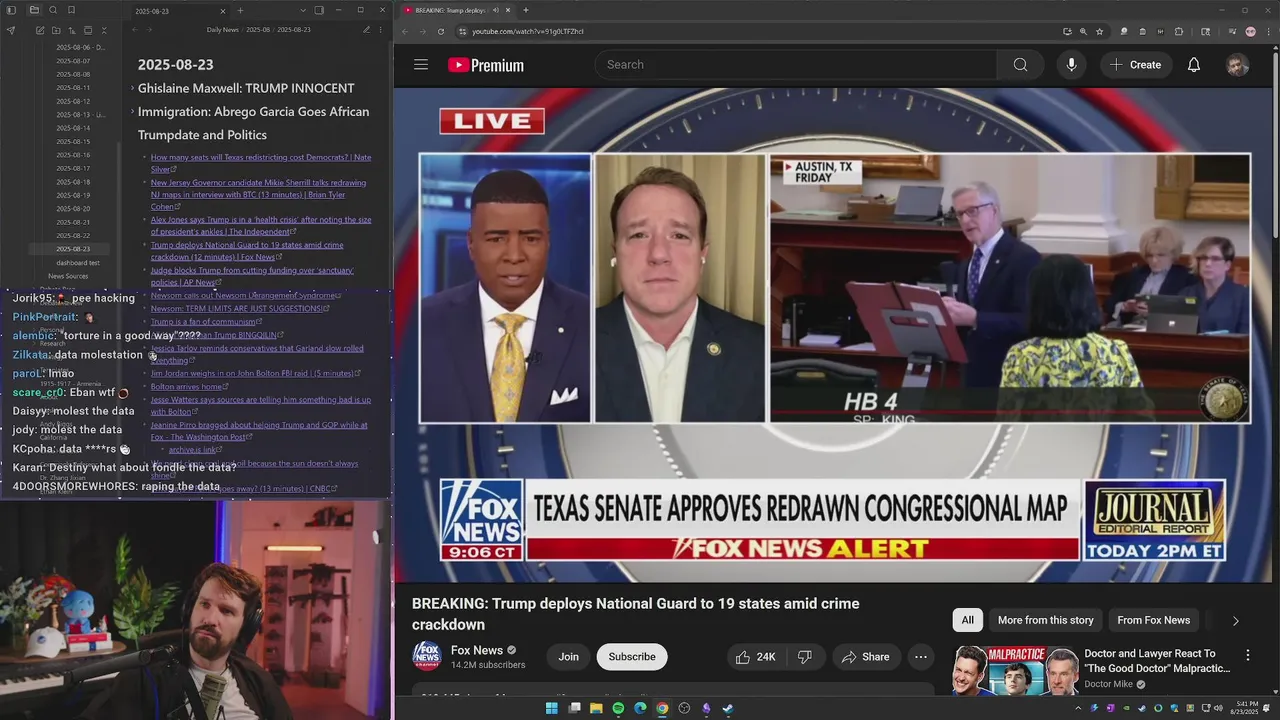Click the Daily News breadcrumb
This screenshot has width=1280, height=720.
[222, 30]
